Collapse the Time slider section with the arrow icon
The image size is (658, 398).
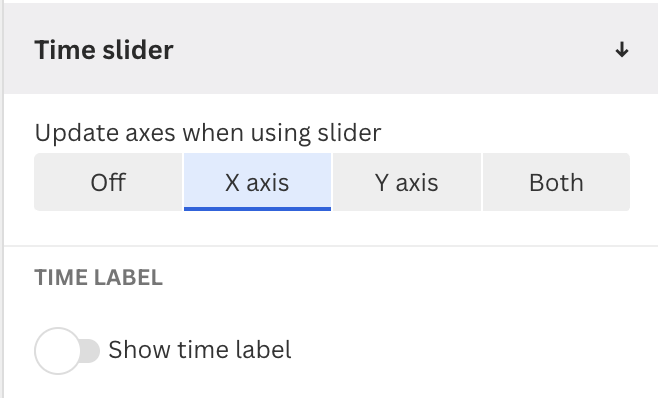pyautogui.click(x=621, y=50)
